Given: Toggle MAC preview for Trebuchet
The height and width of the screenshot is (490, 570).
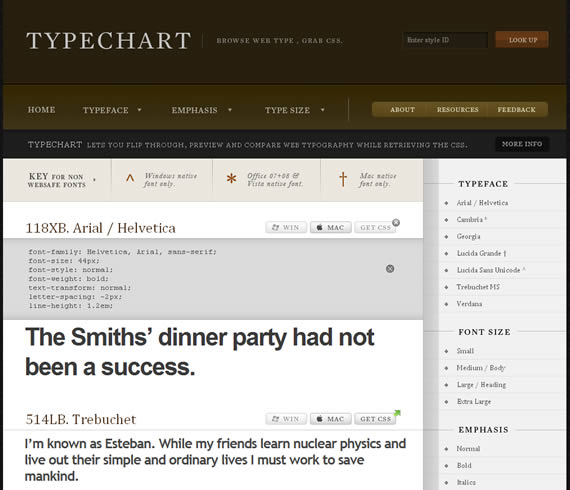Looking at the screenshot, I should coord(330,419).
